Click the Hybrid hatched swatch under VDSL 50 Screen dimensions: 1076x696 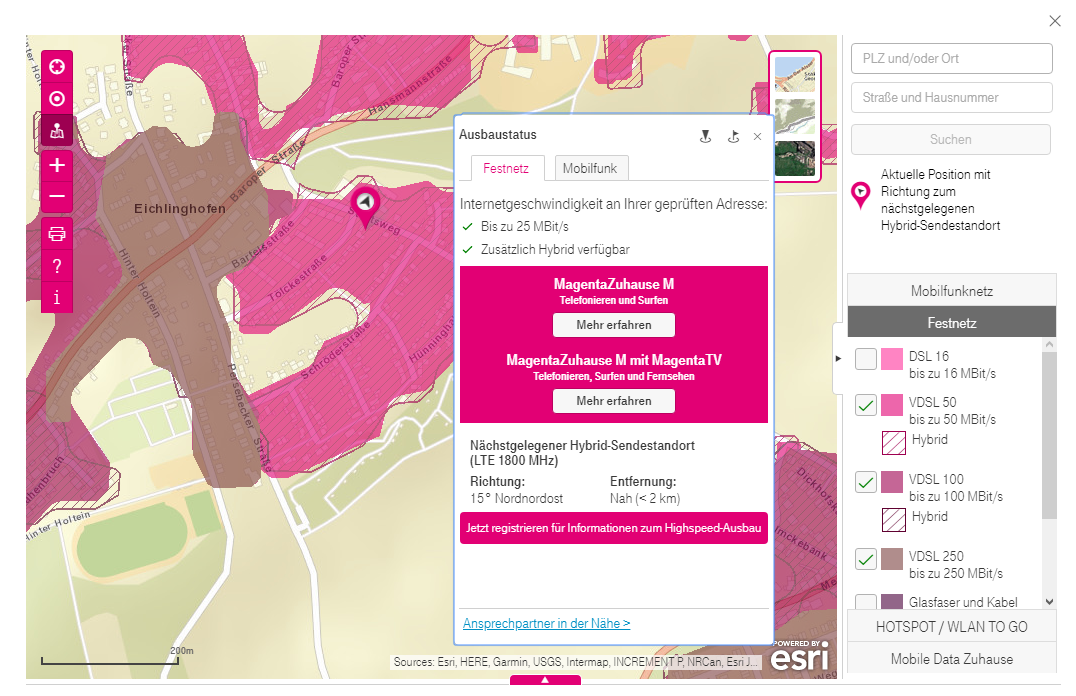point(893,443)
